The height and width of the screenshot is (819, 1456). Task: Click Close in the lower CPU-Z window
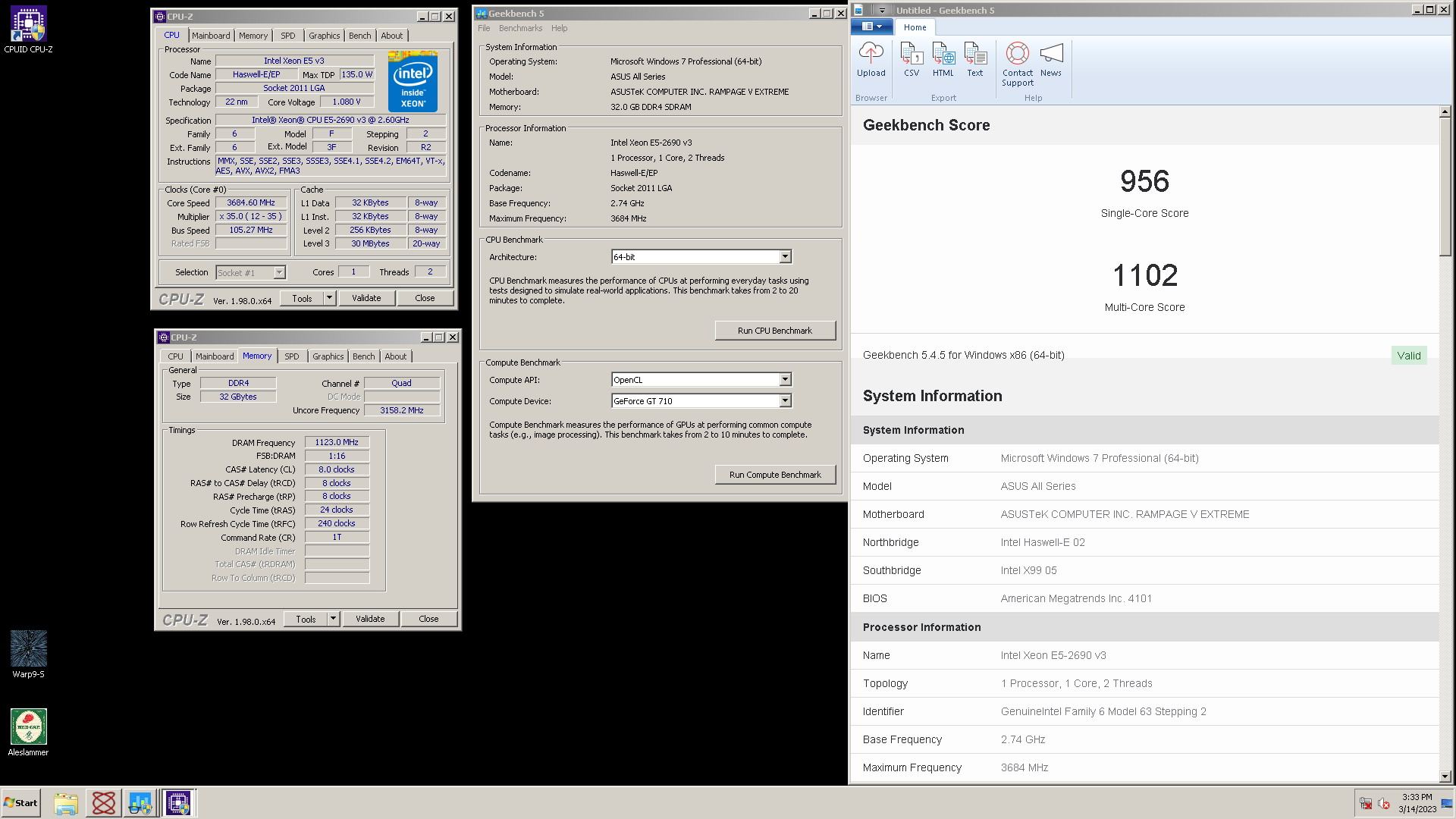(428, 620)
